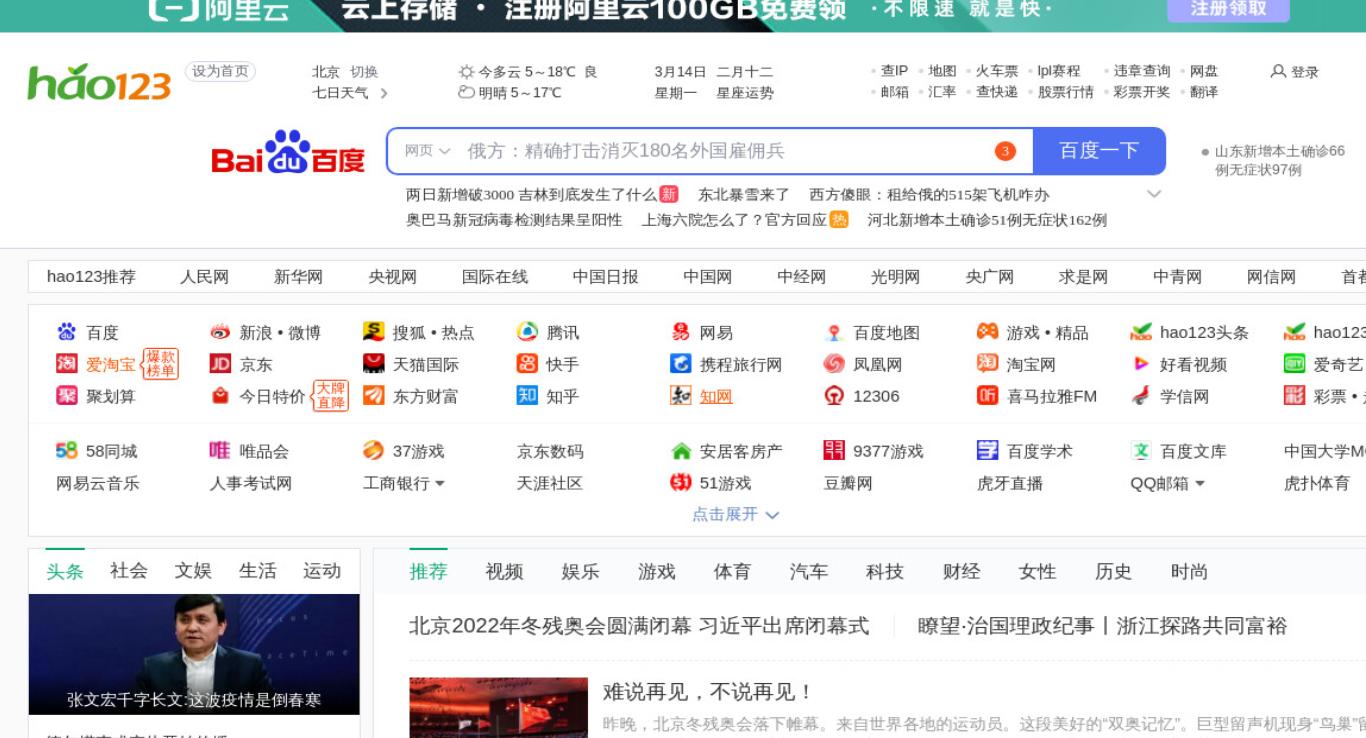Select the 财经 feed tab
This screenshot has width=1366, height=738.
[961, 572]
